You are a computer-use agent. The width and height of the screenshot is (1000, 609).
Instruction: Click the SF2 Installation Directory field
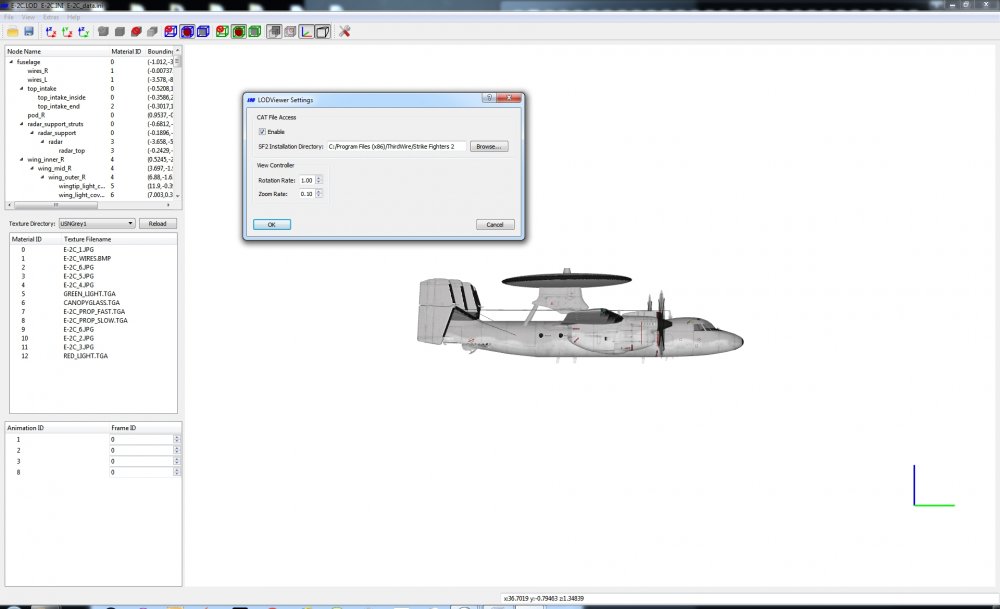tap(396, 147)
